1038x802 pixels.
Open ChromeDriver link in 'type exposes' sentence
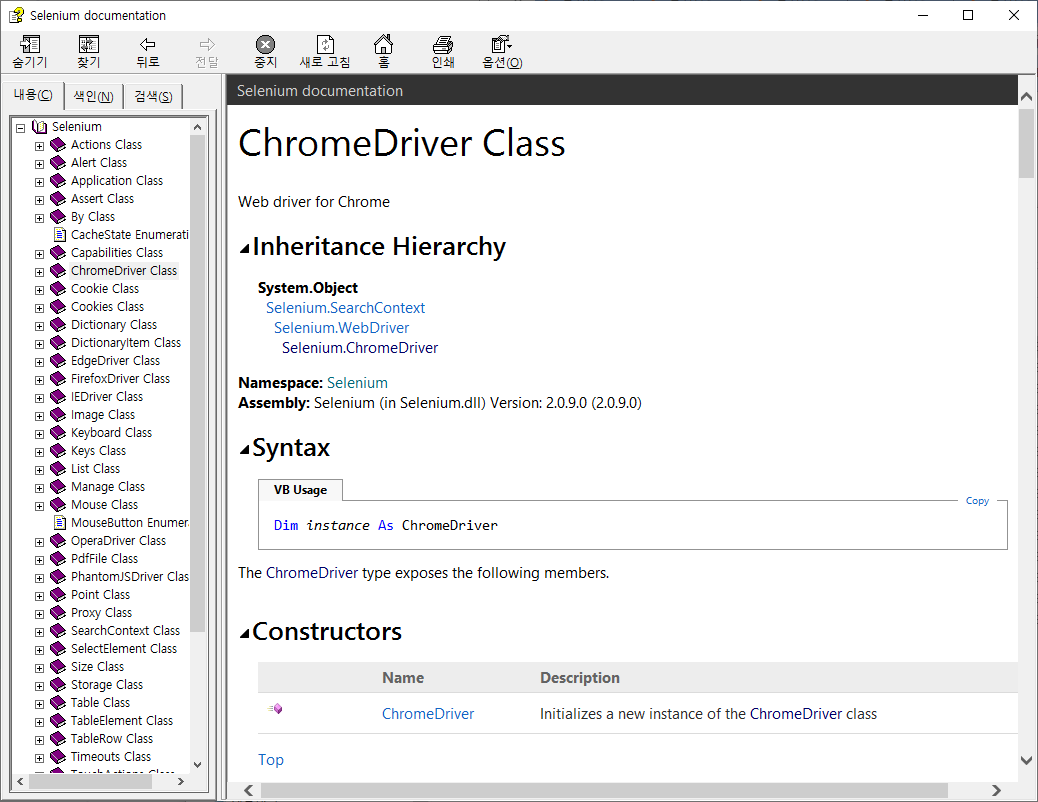(312, 573)
